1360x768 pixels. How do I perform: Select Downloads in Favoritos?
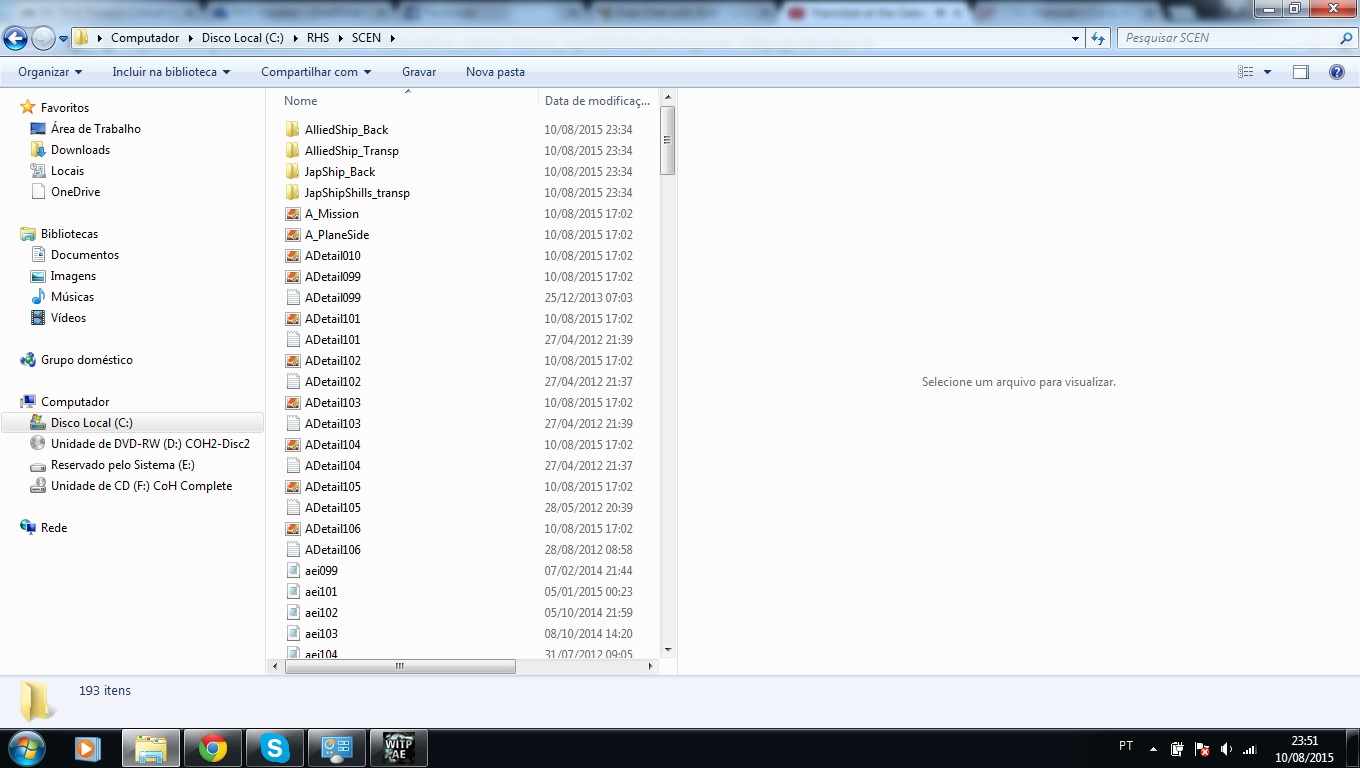(x=80, y=150)
